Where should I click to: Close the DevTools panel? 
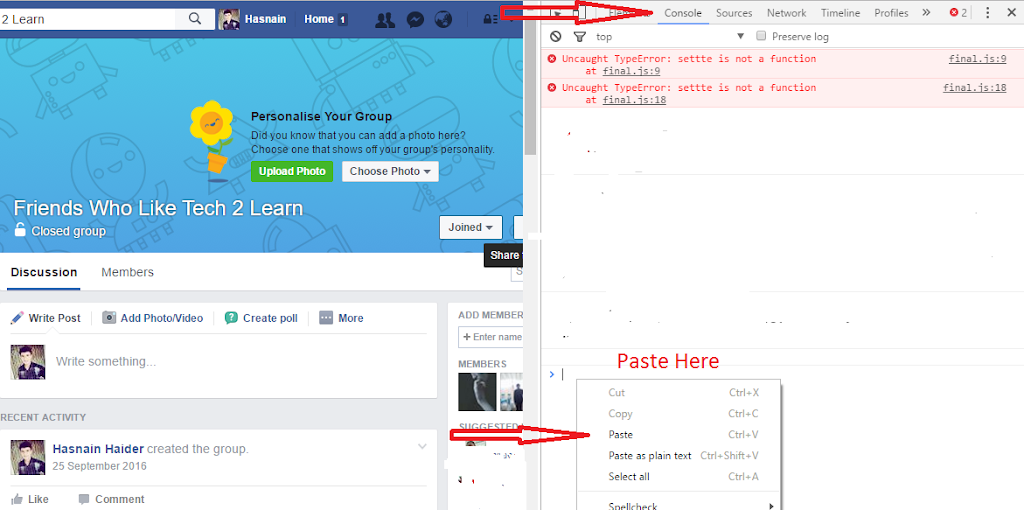point(1011,12)
